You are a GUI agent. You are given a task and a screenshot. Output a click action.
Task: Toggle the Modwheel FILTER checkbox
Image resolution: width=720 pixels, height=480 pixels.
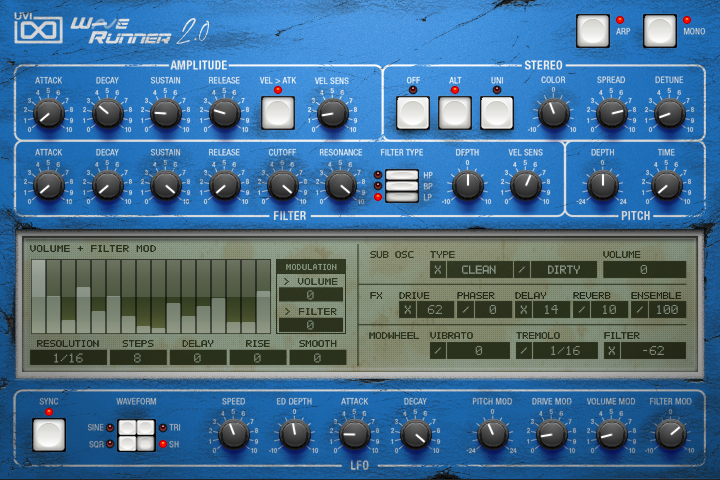pyautogui.click(x=612, y=350)
